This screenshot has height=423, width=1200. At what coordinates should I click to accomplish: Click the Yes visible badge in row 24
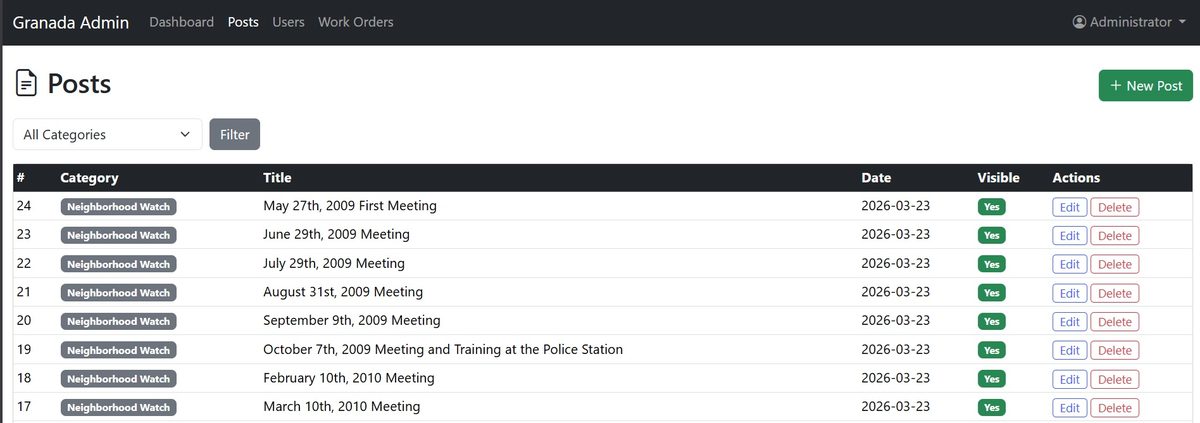pos(992,207)
